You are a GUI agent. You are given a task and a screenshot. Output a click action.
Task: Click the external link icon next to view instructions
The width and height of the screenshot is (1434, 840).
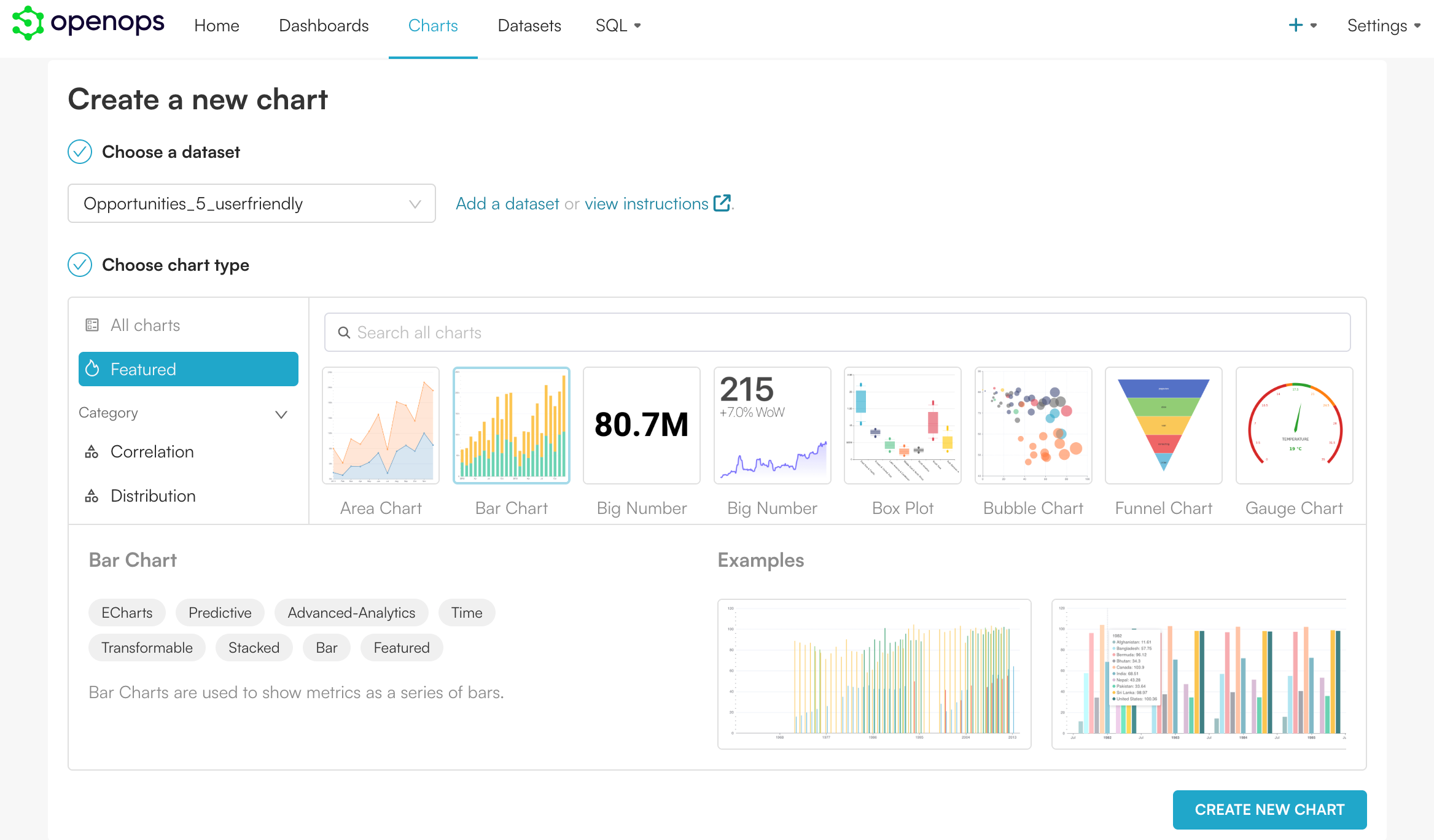click(x=722, y=203)
